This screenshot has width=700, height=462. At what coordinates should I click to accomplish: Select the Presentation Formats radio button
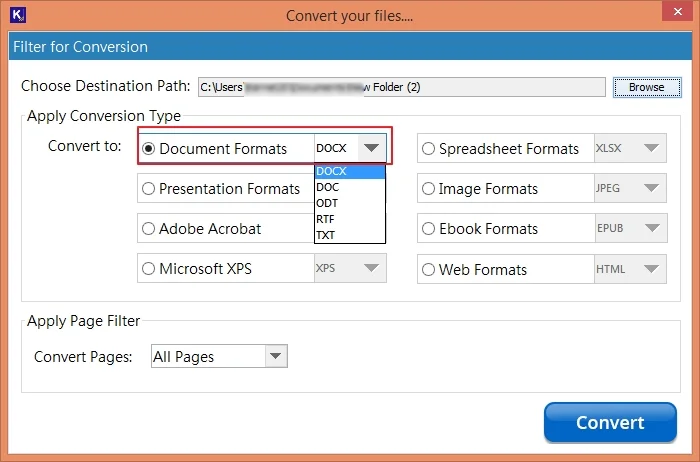coord(148,189)
